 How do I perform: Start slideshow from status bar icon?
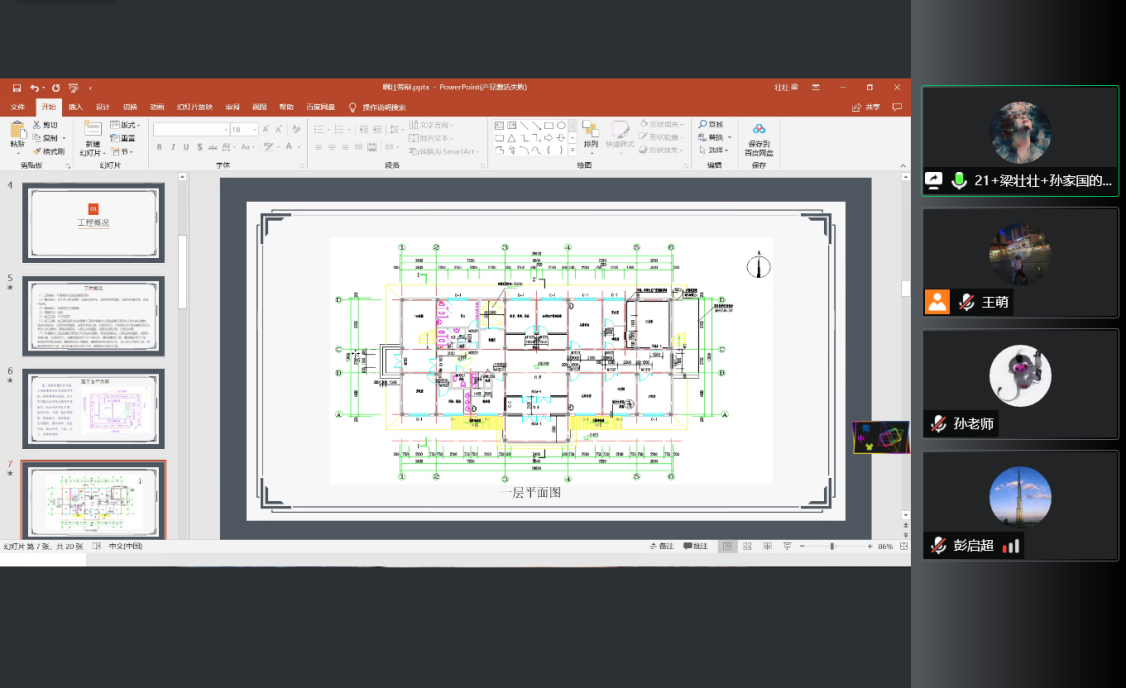click(787, 547)
